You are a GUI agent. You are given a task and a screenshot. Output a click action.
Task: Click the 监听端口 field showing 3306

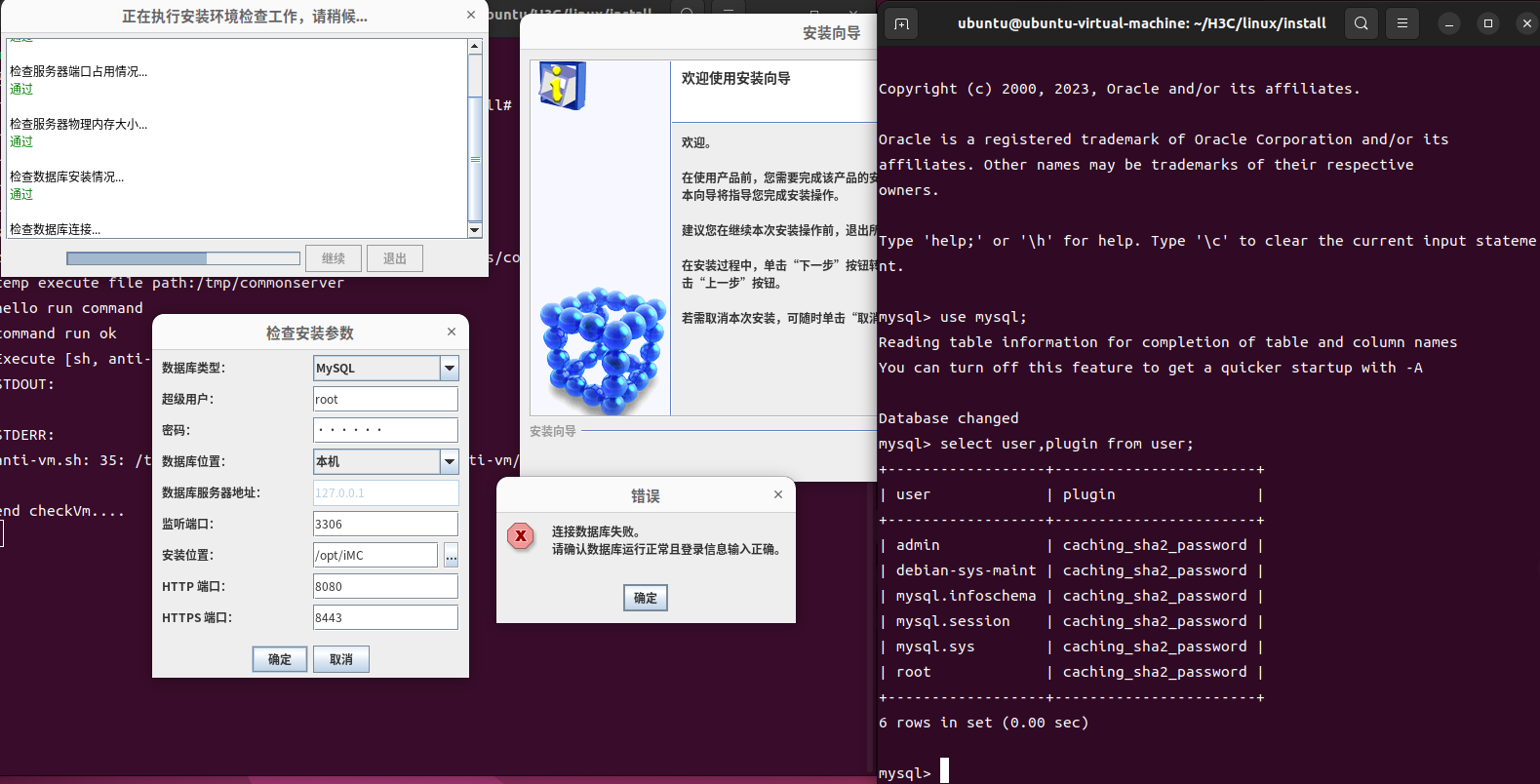385,524
